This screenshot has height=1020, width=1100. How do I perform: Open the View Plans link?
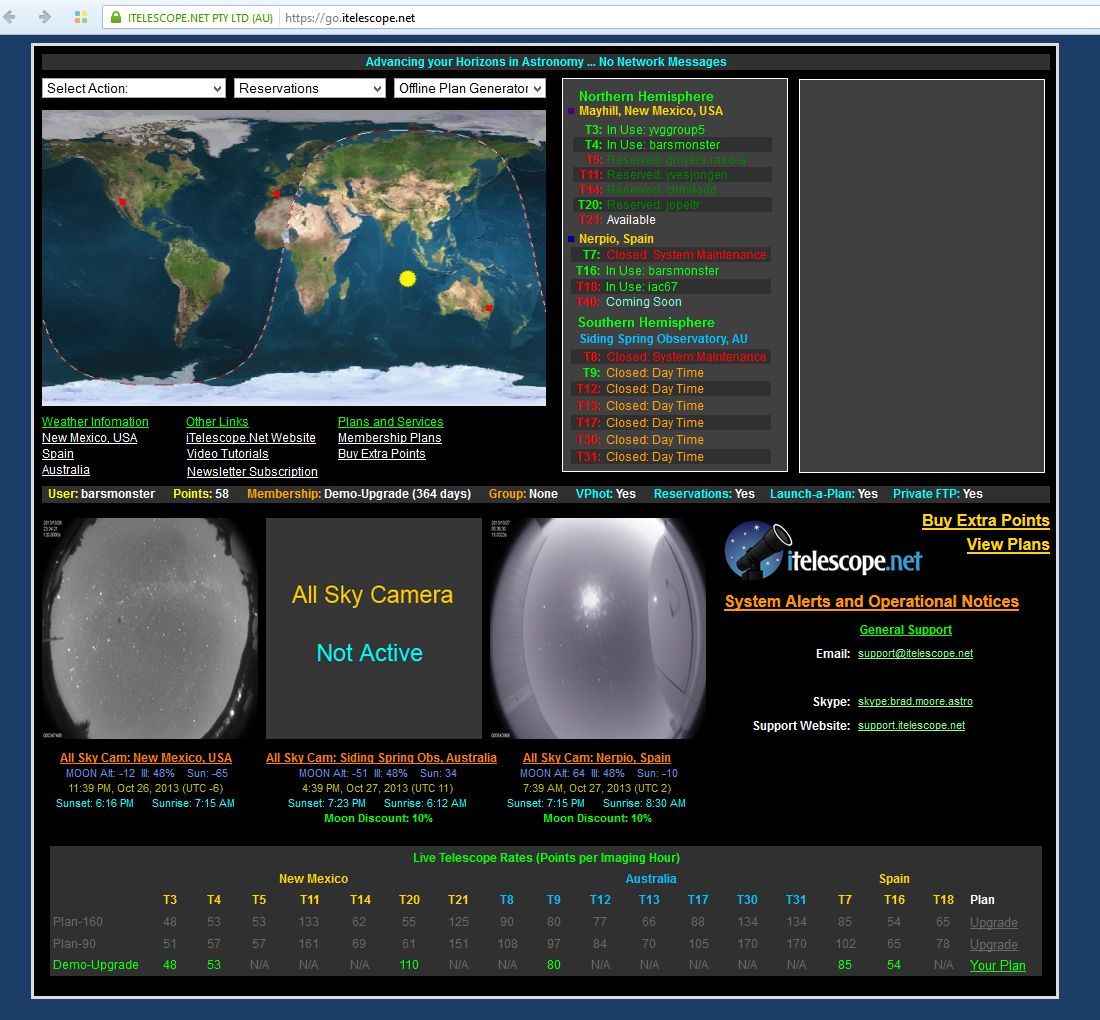1008,544
